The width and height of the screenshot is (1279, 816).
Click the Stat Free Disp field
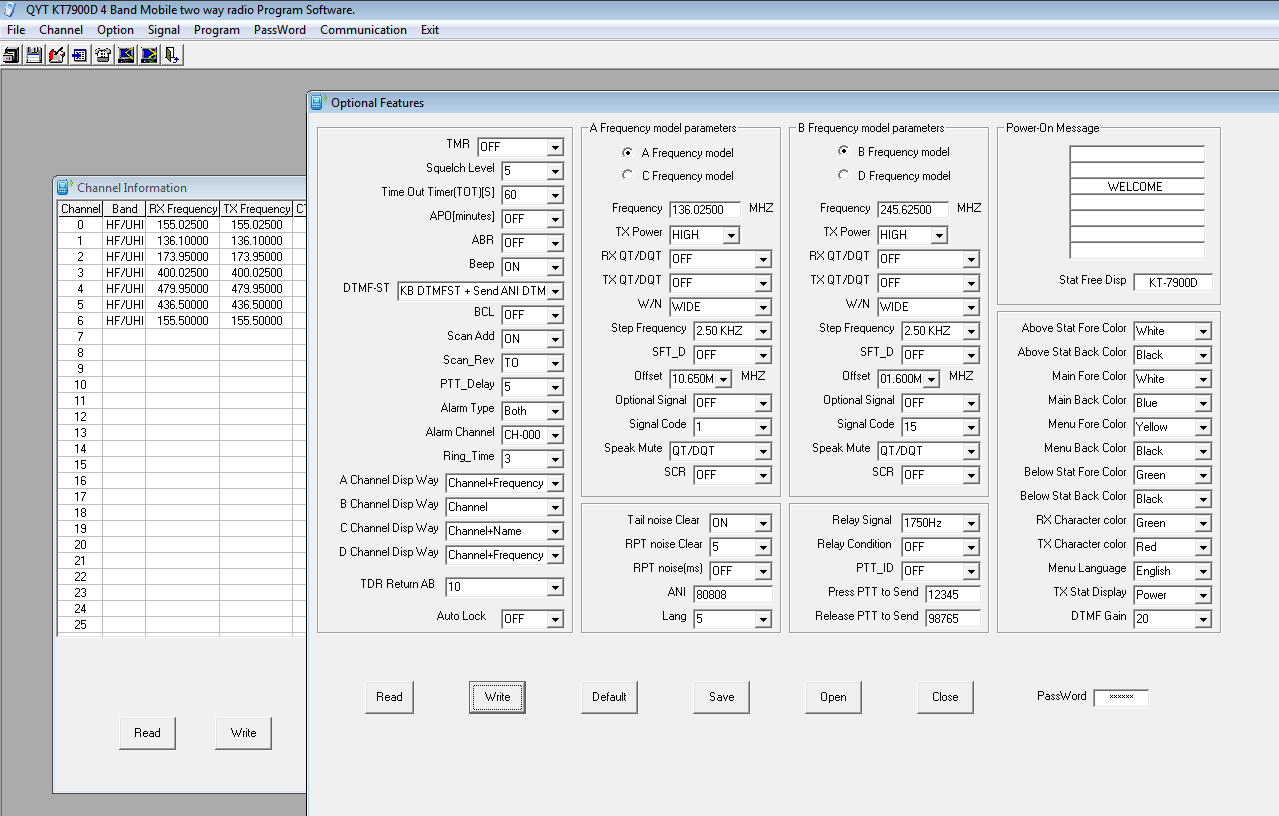pos(1173,282)
